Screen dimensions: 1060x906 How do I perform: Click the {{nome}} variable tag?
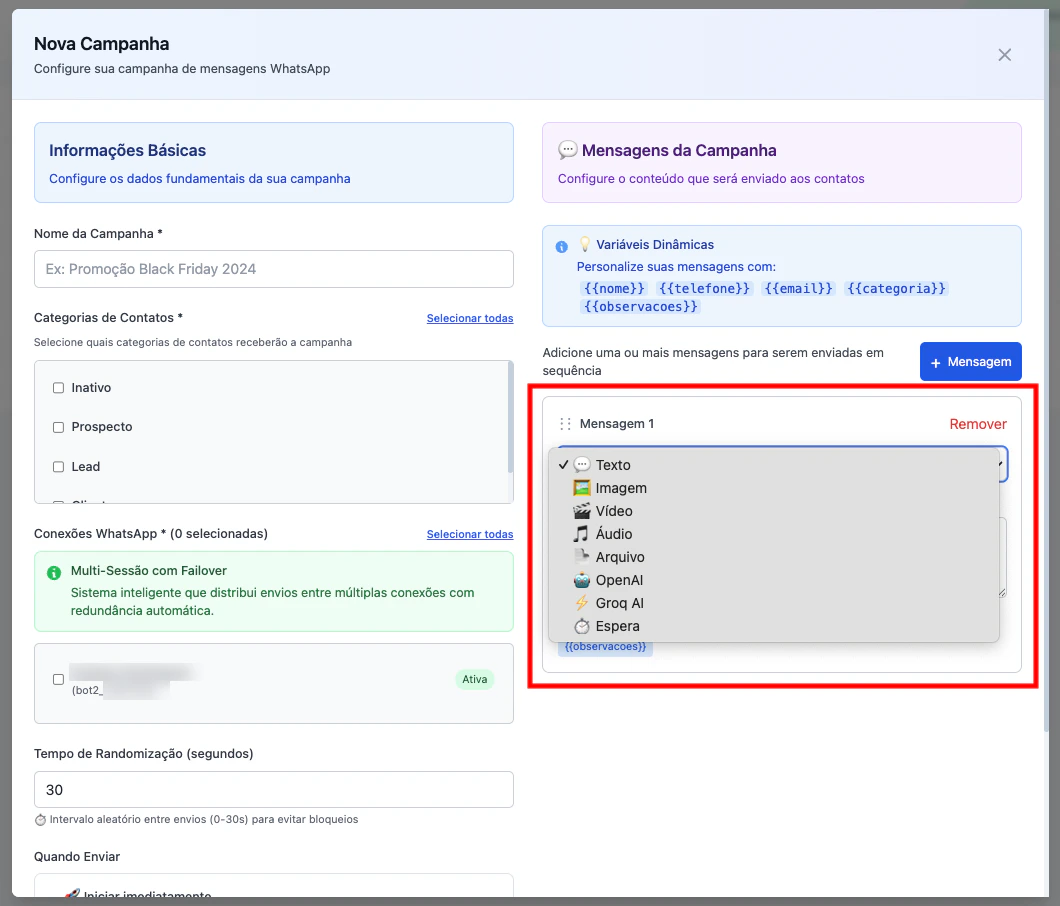614,289
